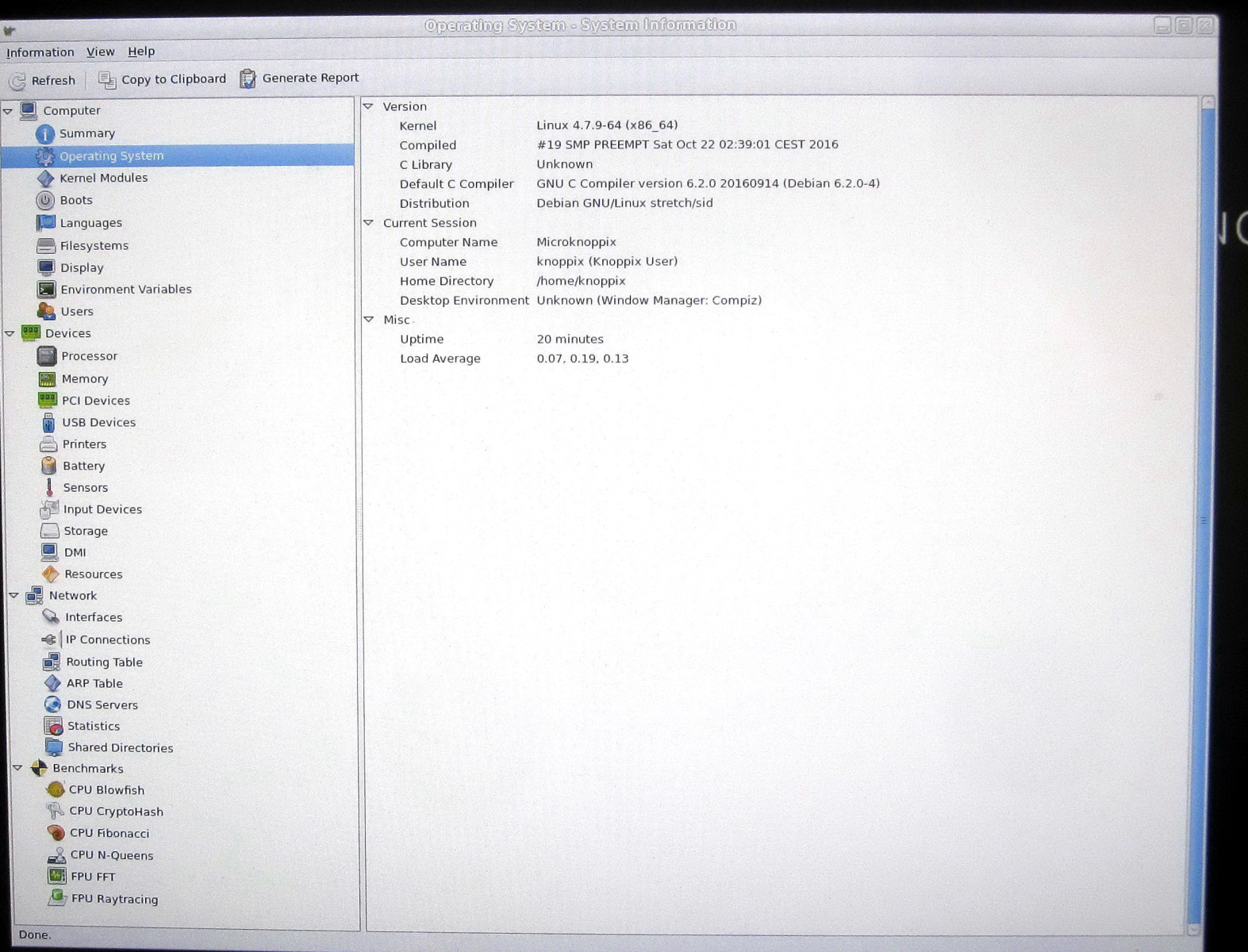The image size is (1248, 952).
Task: Click the Copy to Clipboard icon
Action: [x=106, y=79]
